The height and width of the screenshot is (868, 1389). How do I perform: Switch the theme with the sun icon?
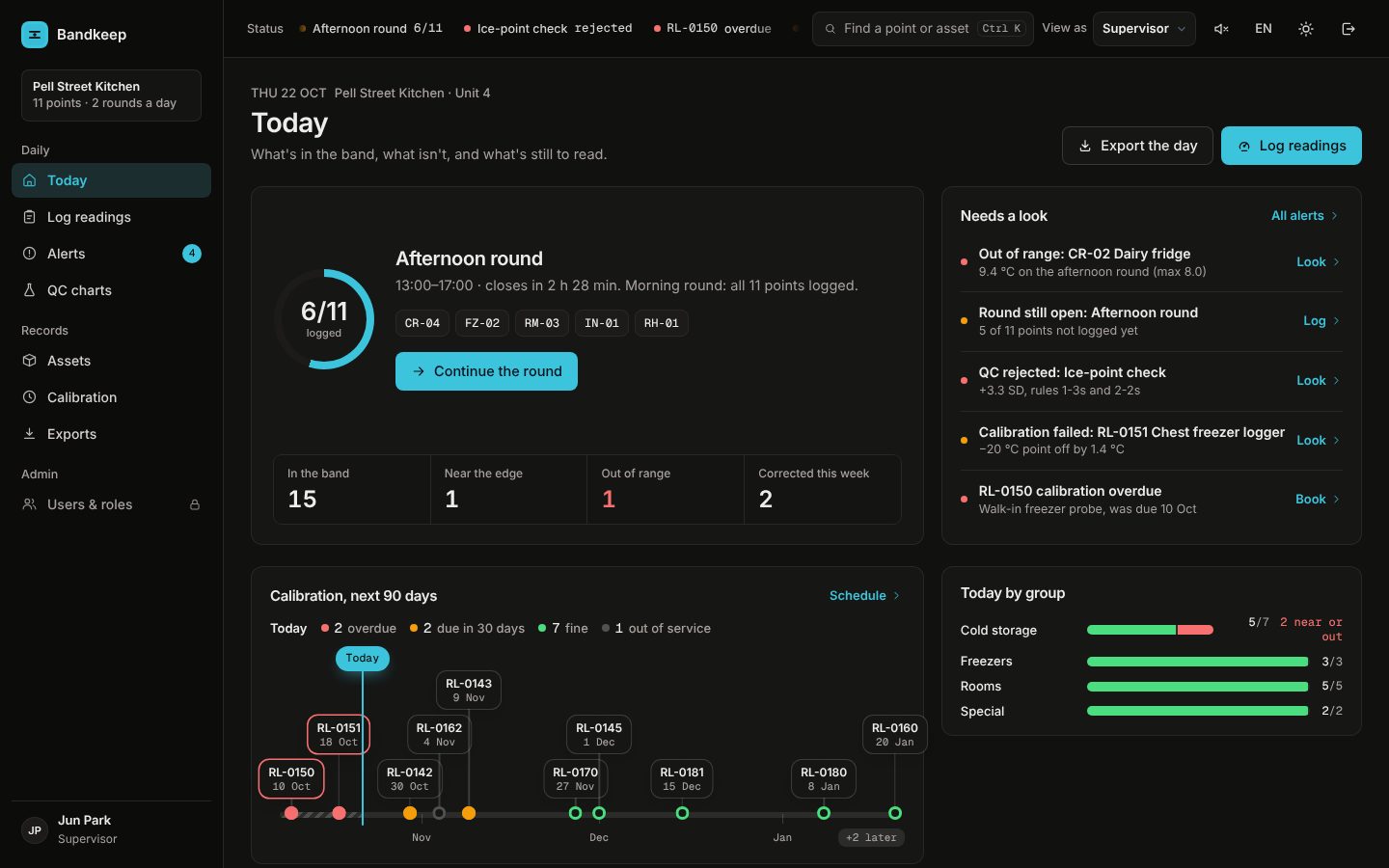pyautogui.click(x=1306, y=29)
